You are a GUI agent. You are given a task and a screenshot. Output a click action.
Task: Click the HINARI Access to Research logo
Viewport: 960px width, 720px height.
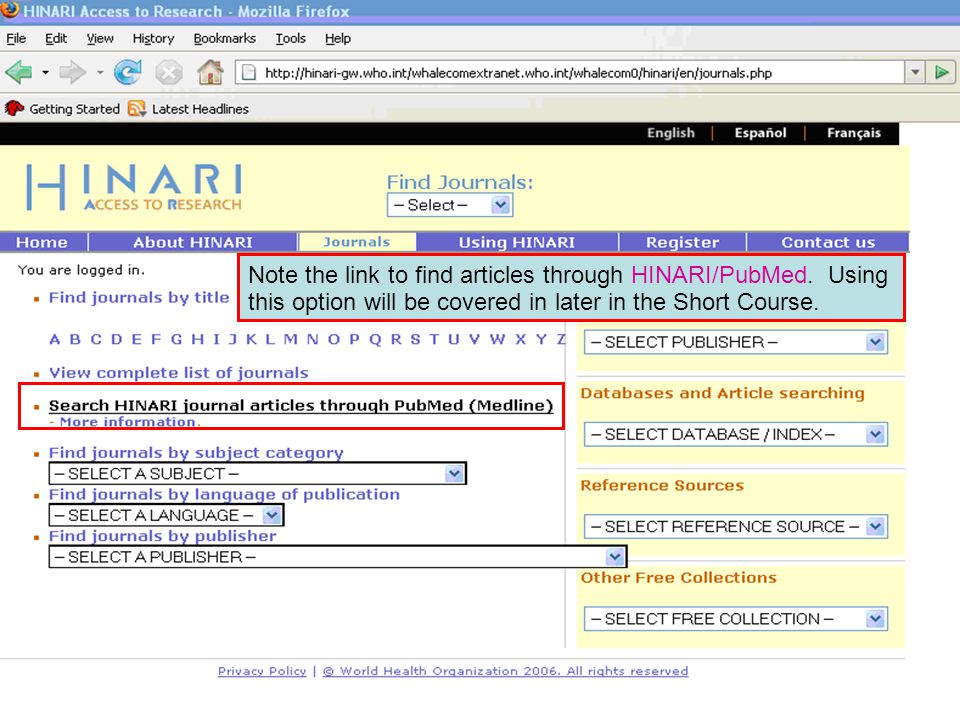134,187
